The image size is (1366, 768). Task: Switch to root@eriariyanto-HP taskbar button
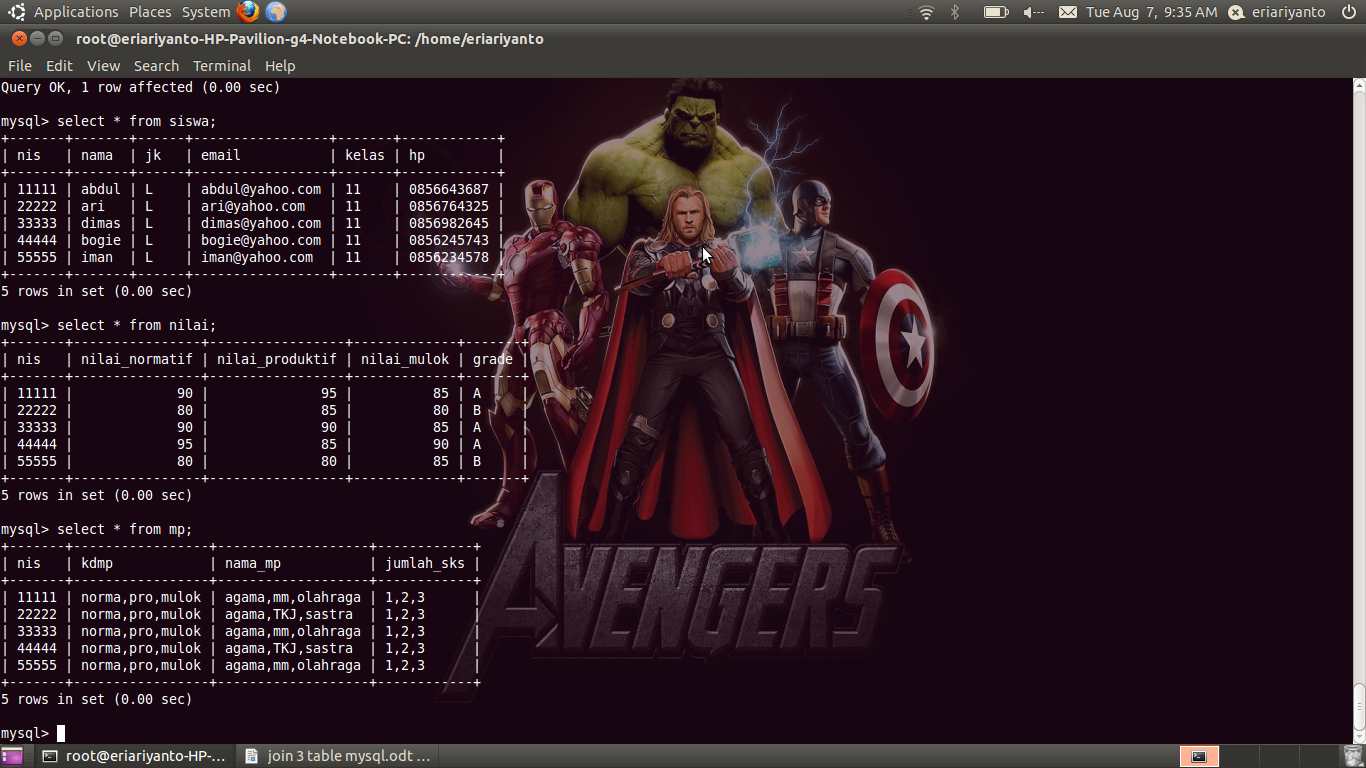pos(134,756)
